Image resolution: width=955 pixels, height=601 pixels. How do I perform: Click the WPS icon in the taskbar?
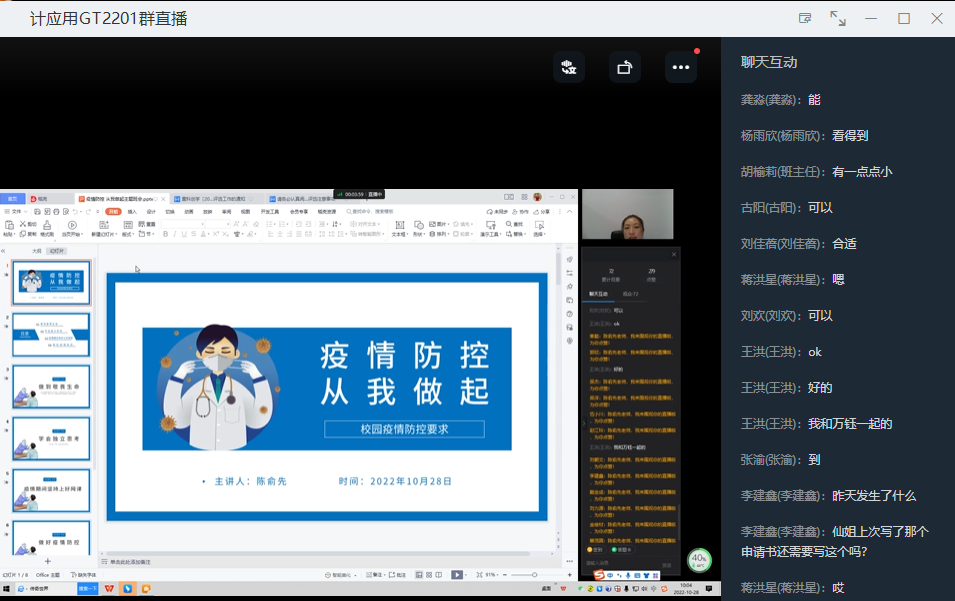tap(110, 589)
